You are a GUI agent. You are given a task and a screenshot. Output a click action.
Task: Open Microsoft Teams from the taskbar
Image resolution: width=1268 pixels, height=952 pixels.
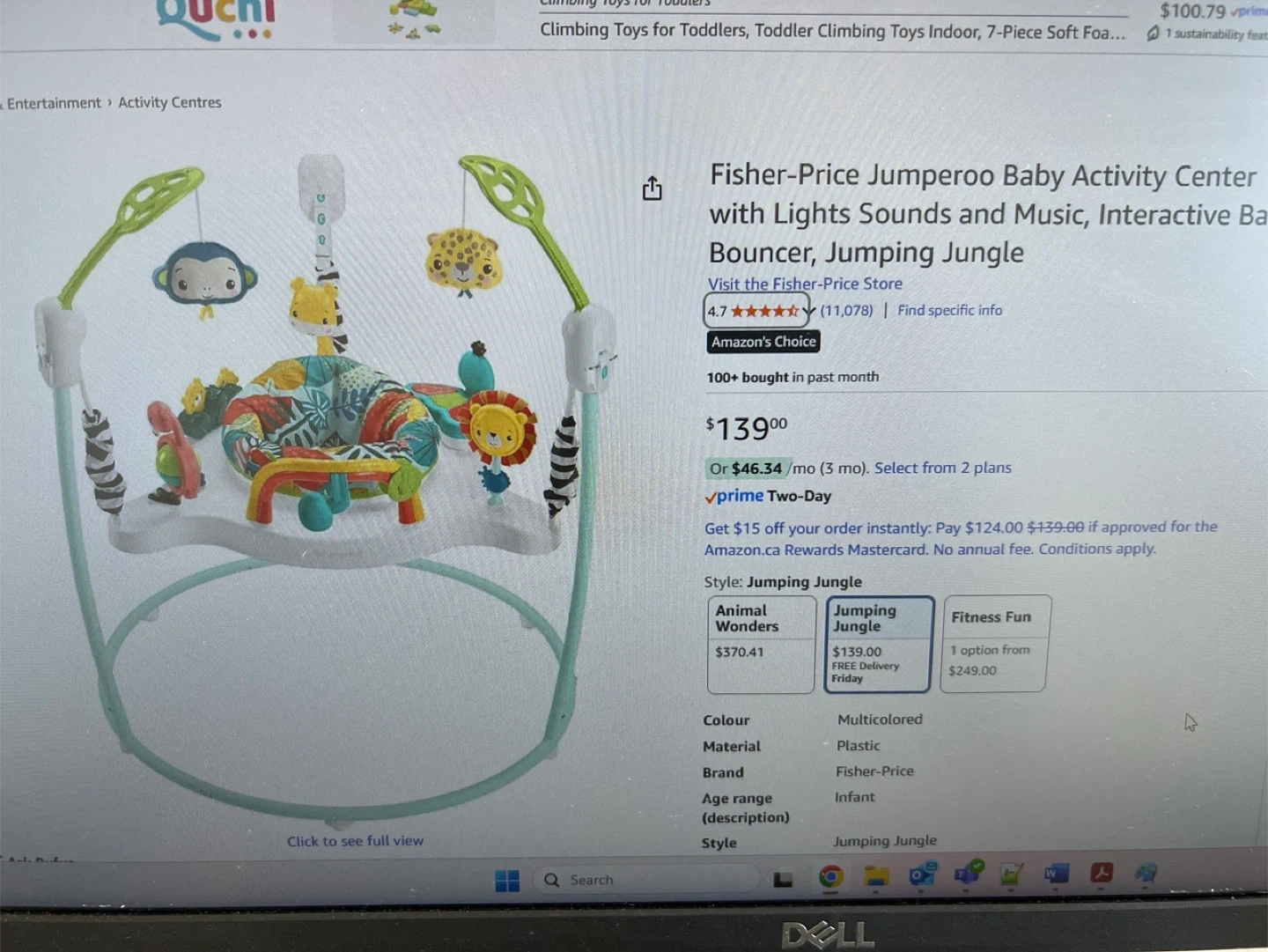968,874
